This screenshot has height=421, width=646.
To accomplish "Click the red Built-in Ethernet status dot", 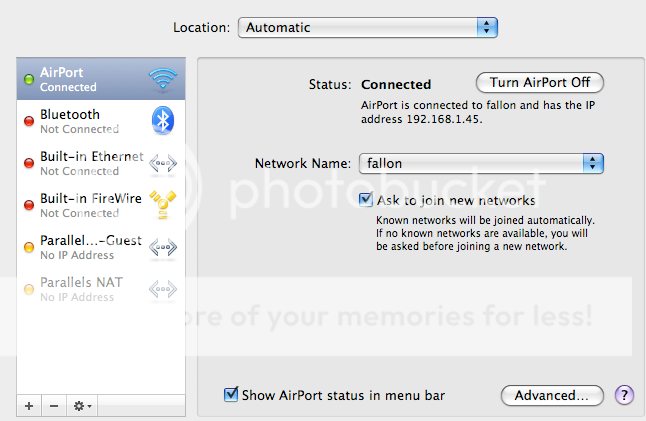I will [x=29, y=163].
